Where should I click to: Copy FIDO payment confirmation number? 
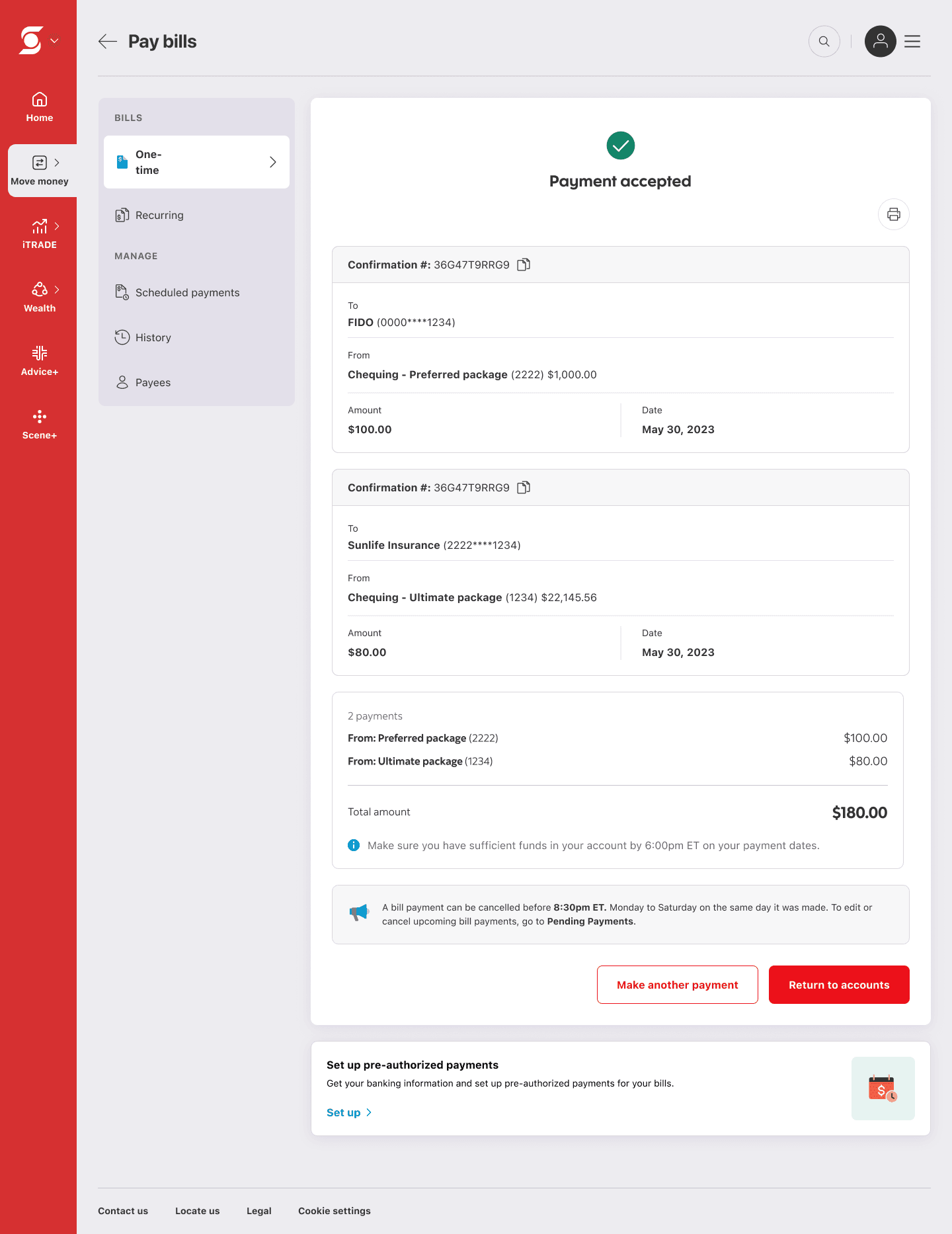click(524, 265)
